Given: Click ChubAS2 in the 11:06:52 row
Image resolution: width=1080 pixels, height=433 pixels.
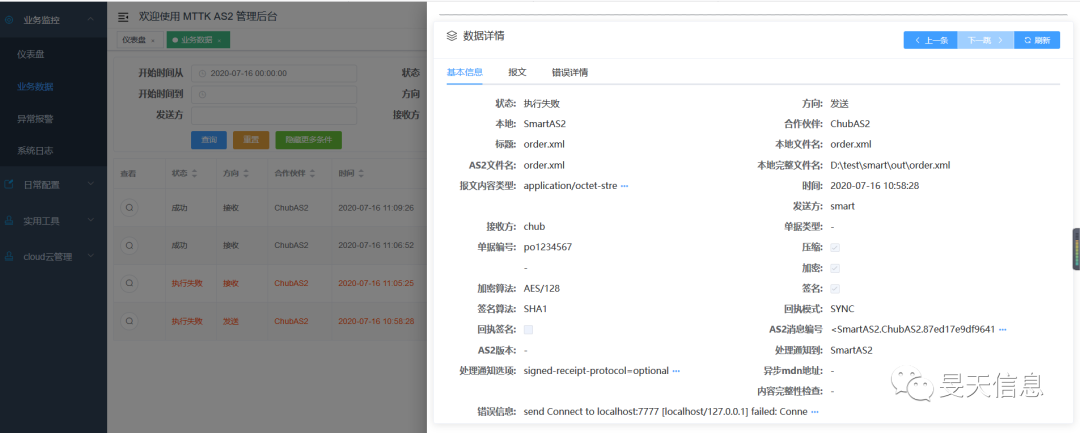Looking at the screenshot, I should pos(291,245).
